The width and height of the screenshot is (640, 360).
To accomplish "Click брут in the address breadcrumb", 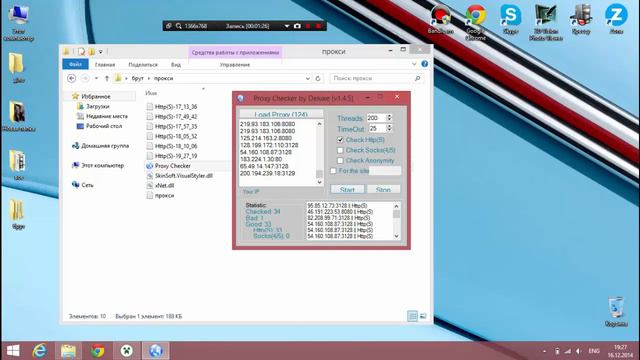I will click(x=138, y=78).
